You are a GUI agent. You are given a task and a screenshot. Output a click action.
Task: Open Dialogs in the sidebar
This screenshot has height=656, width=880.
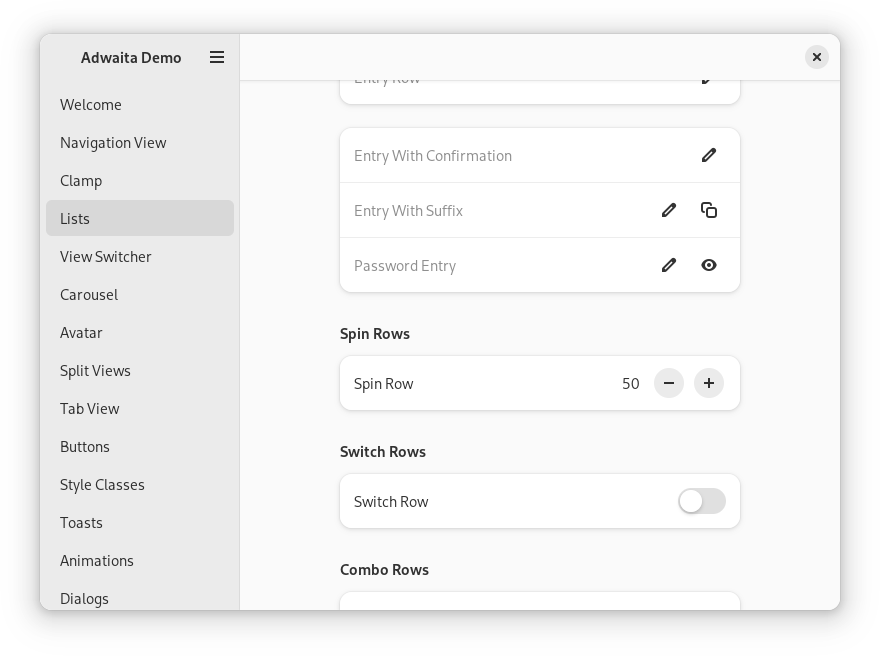(140, 597)
